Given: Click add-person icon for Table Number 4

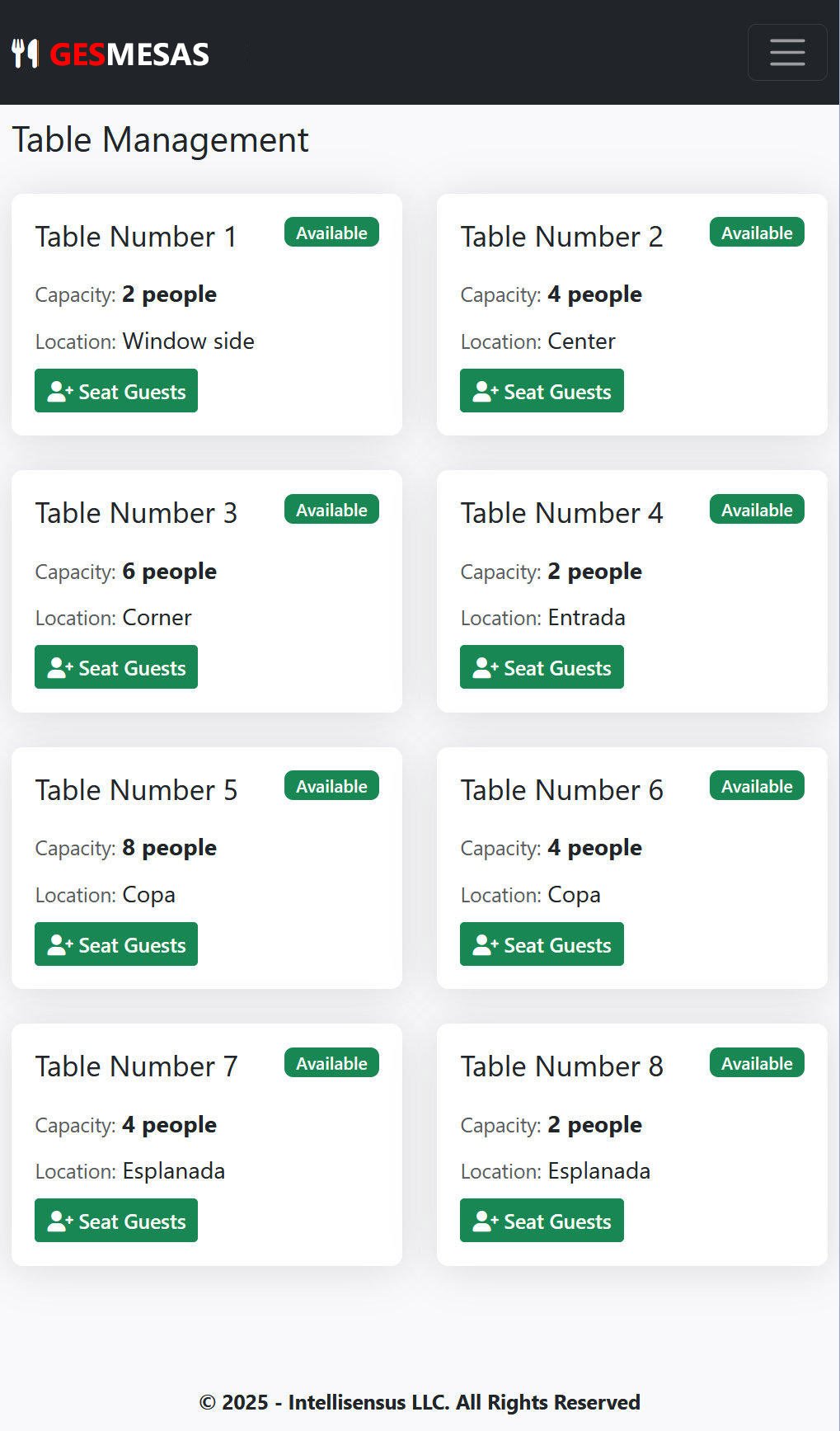Looking at the screenshot, I should [486, 668].
